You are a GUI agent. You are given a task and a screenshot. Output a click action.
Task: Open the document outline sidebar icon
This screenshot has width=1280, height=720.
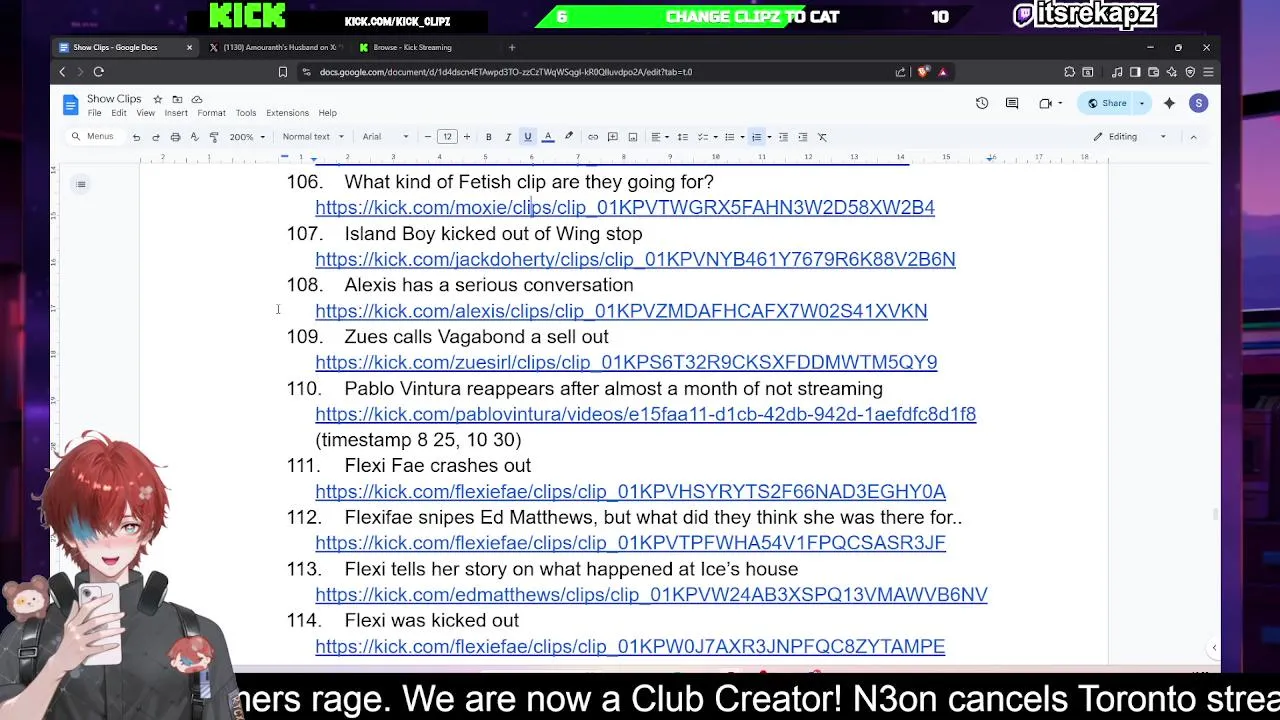81,184
